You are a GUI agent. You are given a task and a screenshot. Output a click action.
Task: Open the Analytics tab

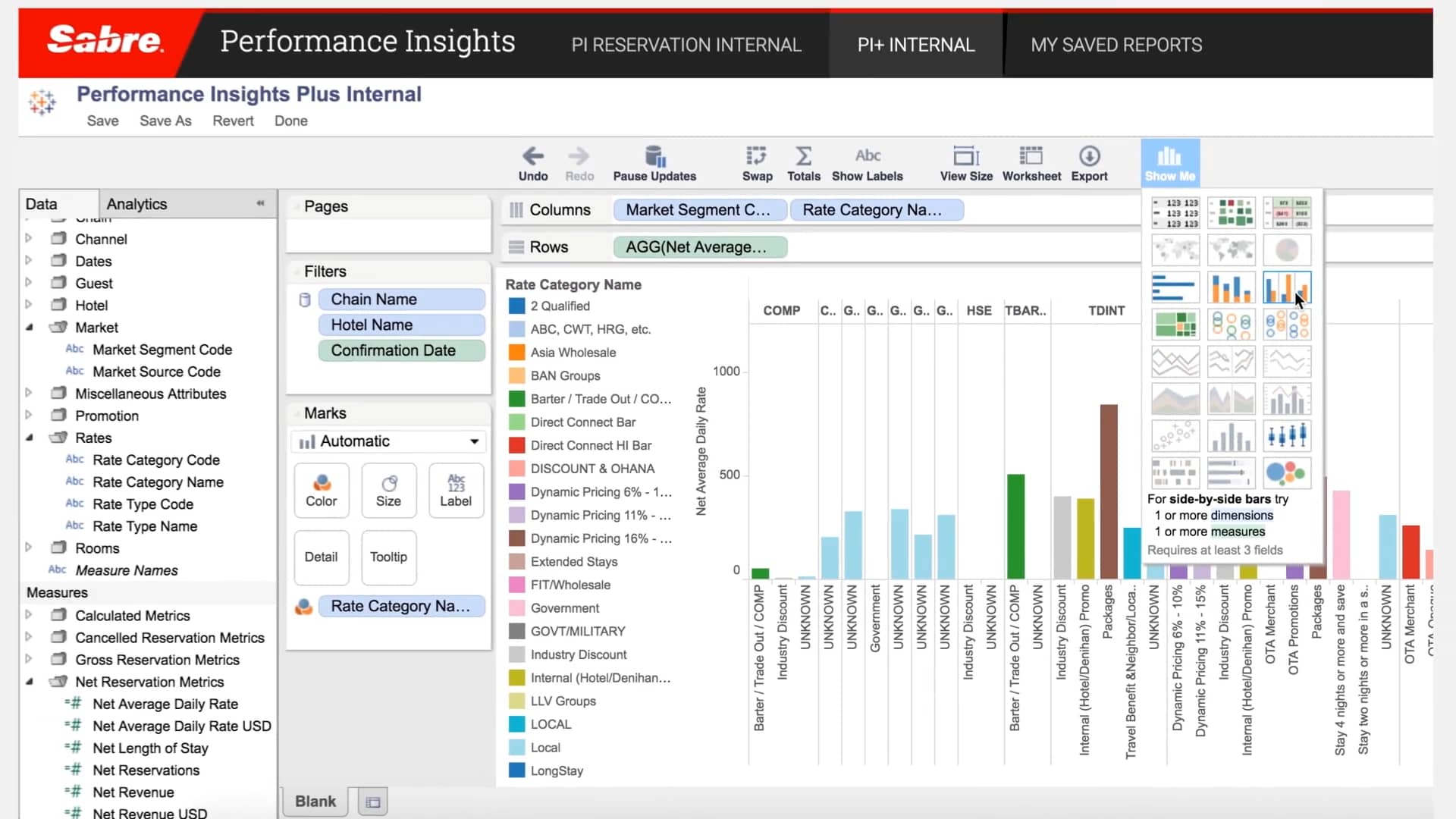click(x=136, y=203)
